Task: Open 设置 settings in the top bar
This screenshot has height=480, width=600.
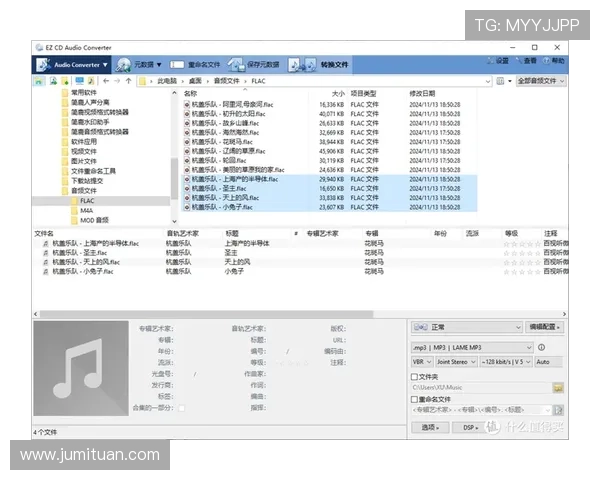Action: click(497, 60)
